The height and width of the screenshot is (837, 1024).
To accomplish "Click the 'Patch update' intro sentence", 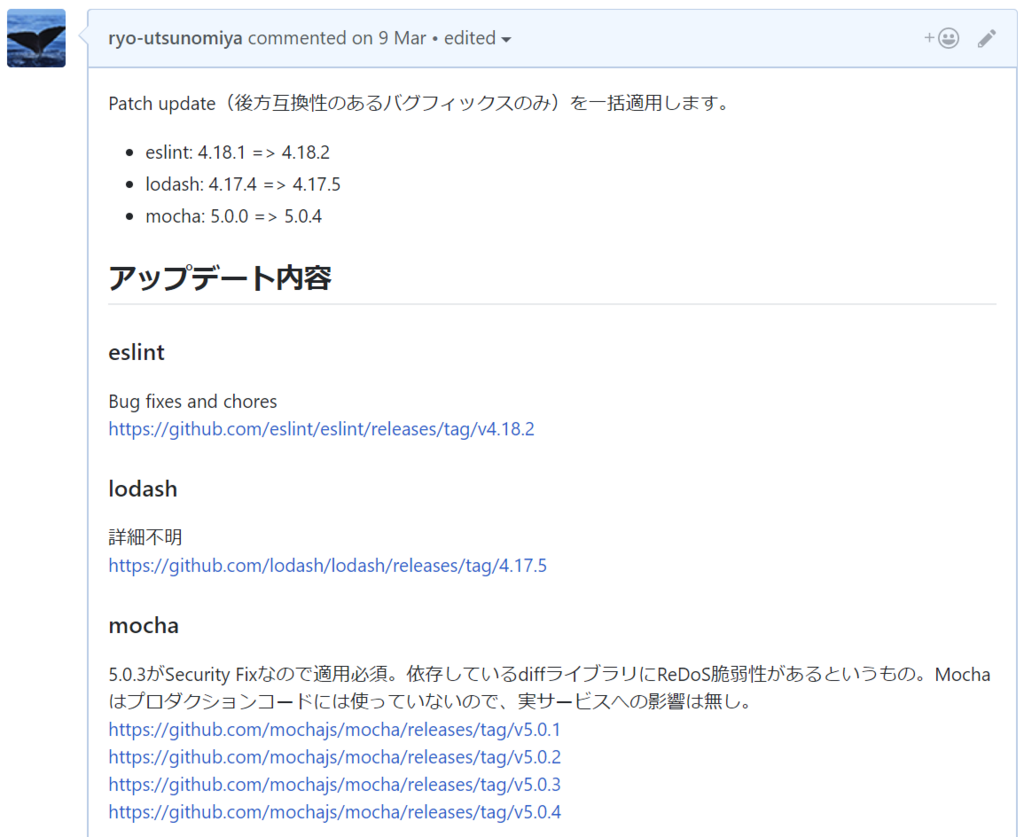I will point(419,103).
